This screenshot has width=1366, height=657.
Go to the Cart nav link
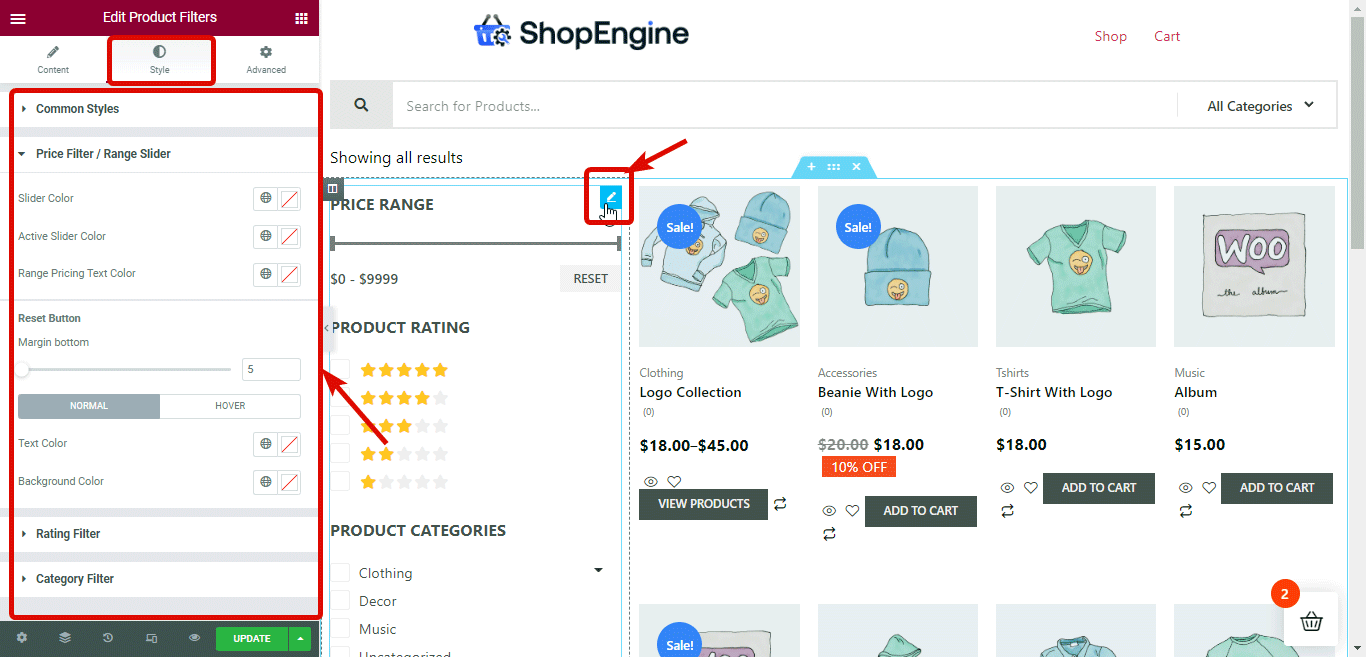click(1167, 36)
